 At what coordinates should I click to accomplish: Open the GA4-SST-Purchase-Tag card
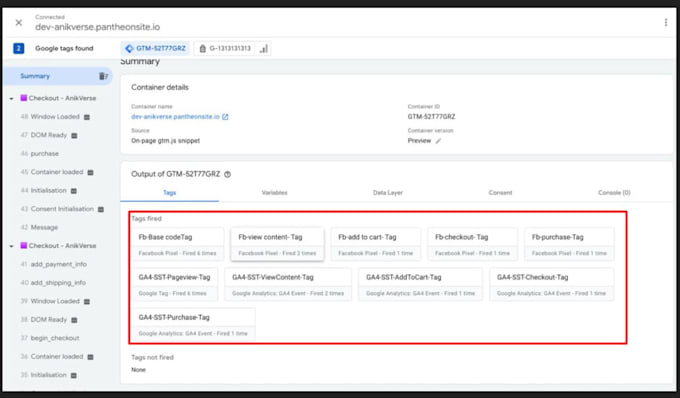tap(194, 324)
